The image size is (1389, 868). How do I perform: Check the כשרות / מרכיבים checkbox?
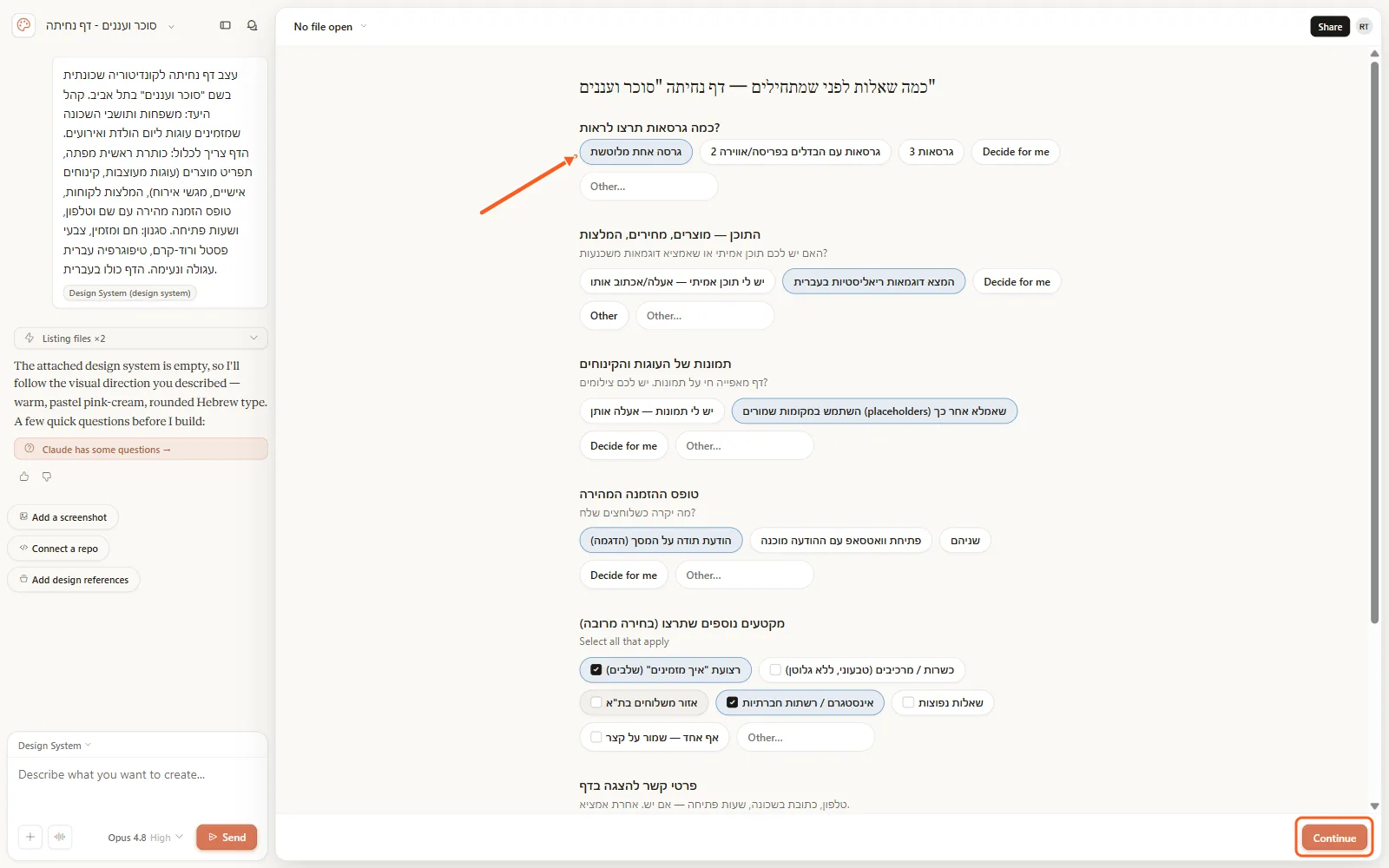tap(775, 670)
